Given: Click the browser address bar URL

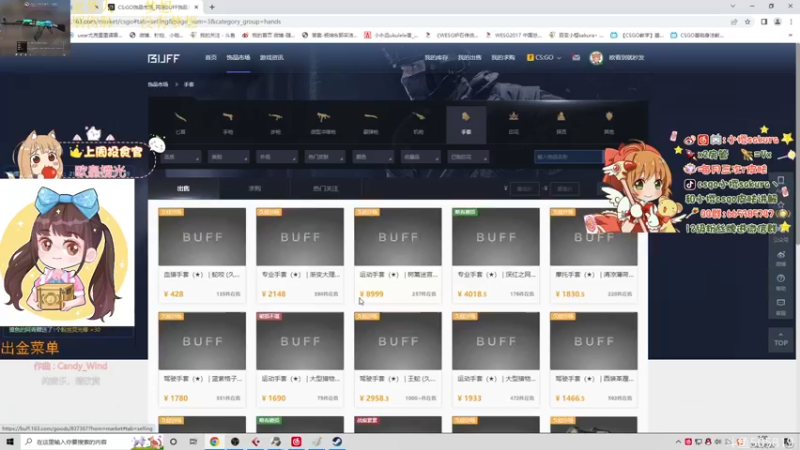Looking at the screenshot, I should point(176,21).
